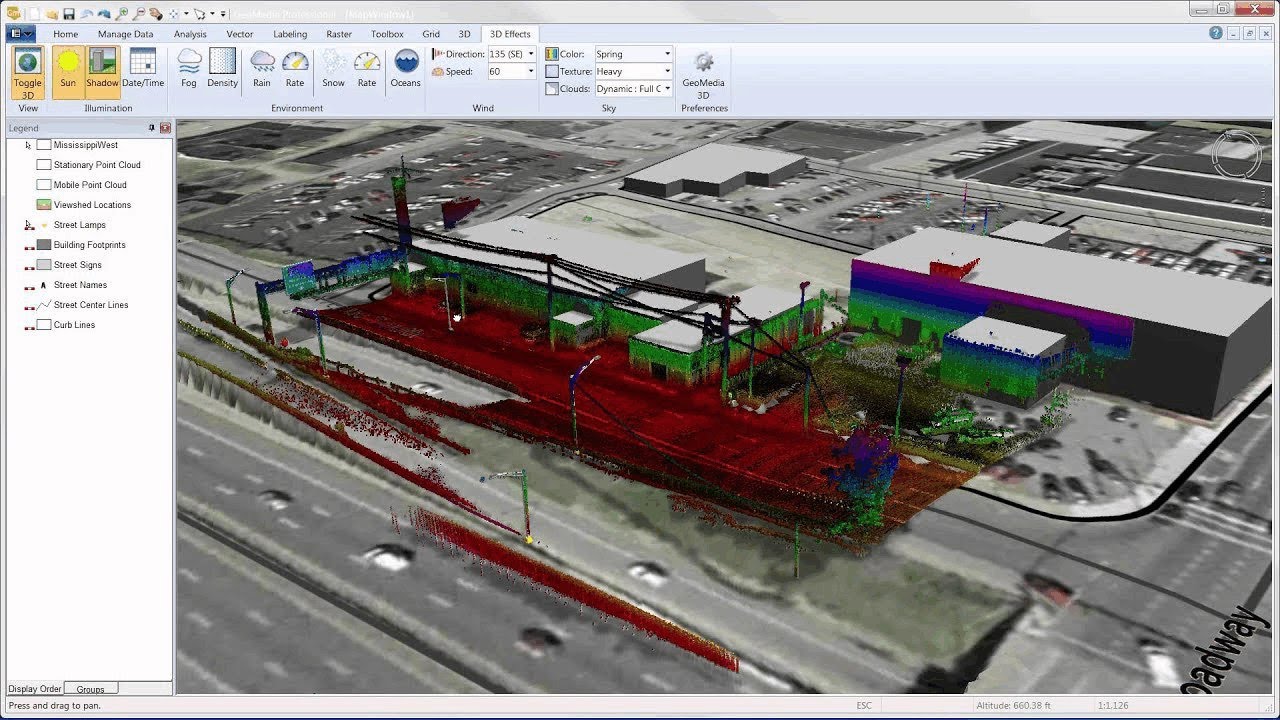Click the 3D navigation compass in map view

[1236, 154]
